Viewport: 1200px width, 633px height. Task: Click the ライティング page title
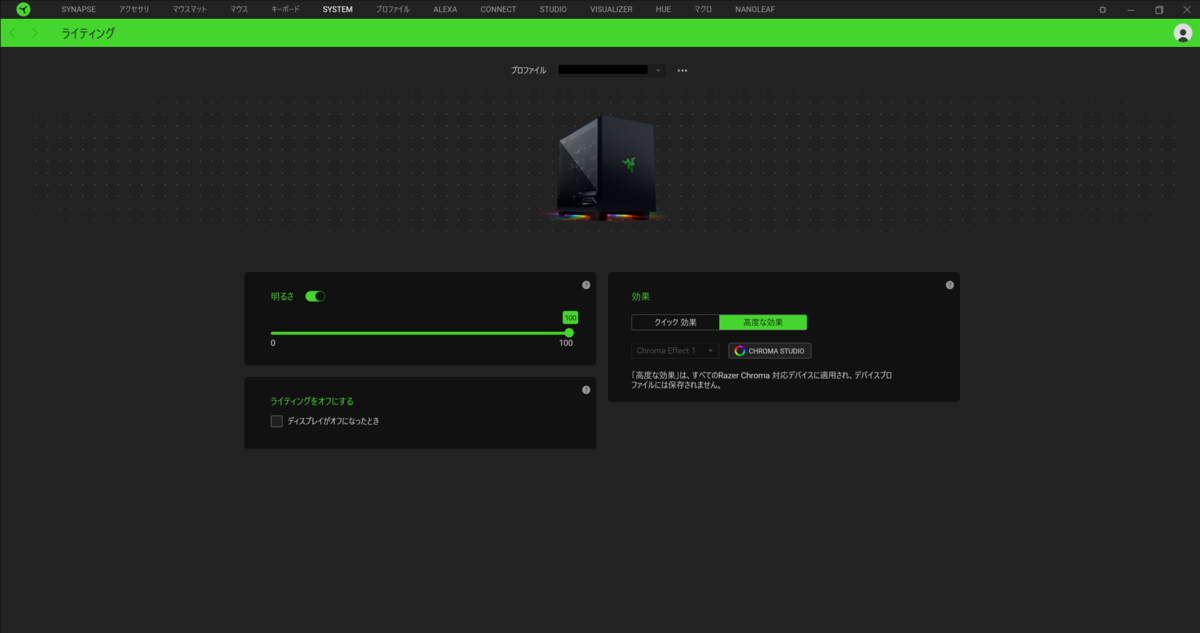click(88, 33)
